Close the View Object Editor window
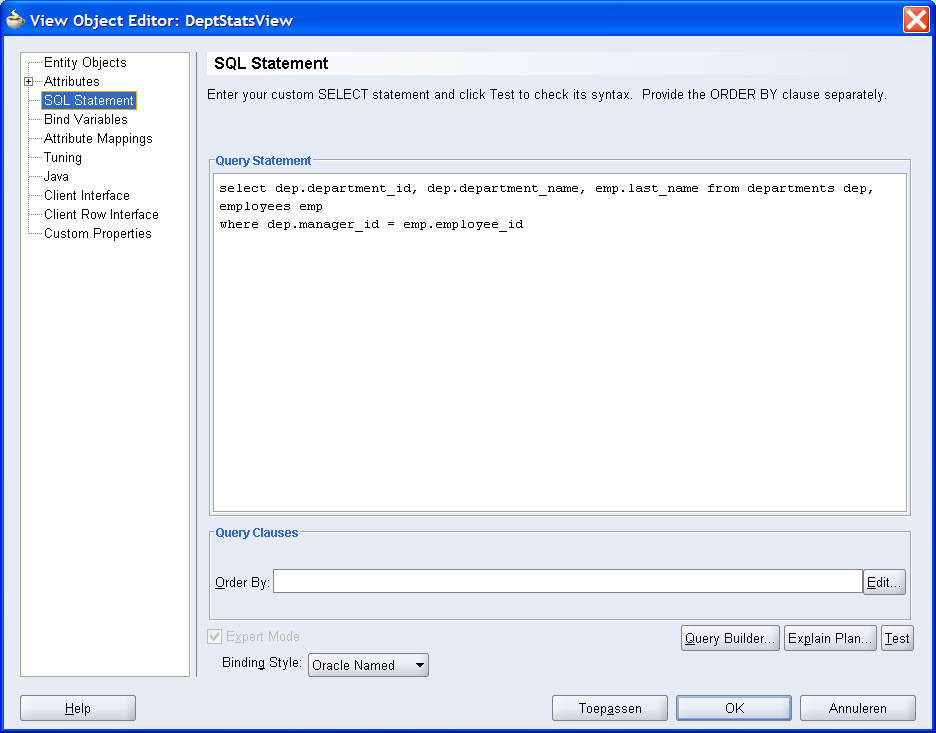 (915, 20)
